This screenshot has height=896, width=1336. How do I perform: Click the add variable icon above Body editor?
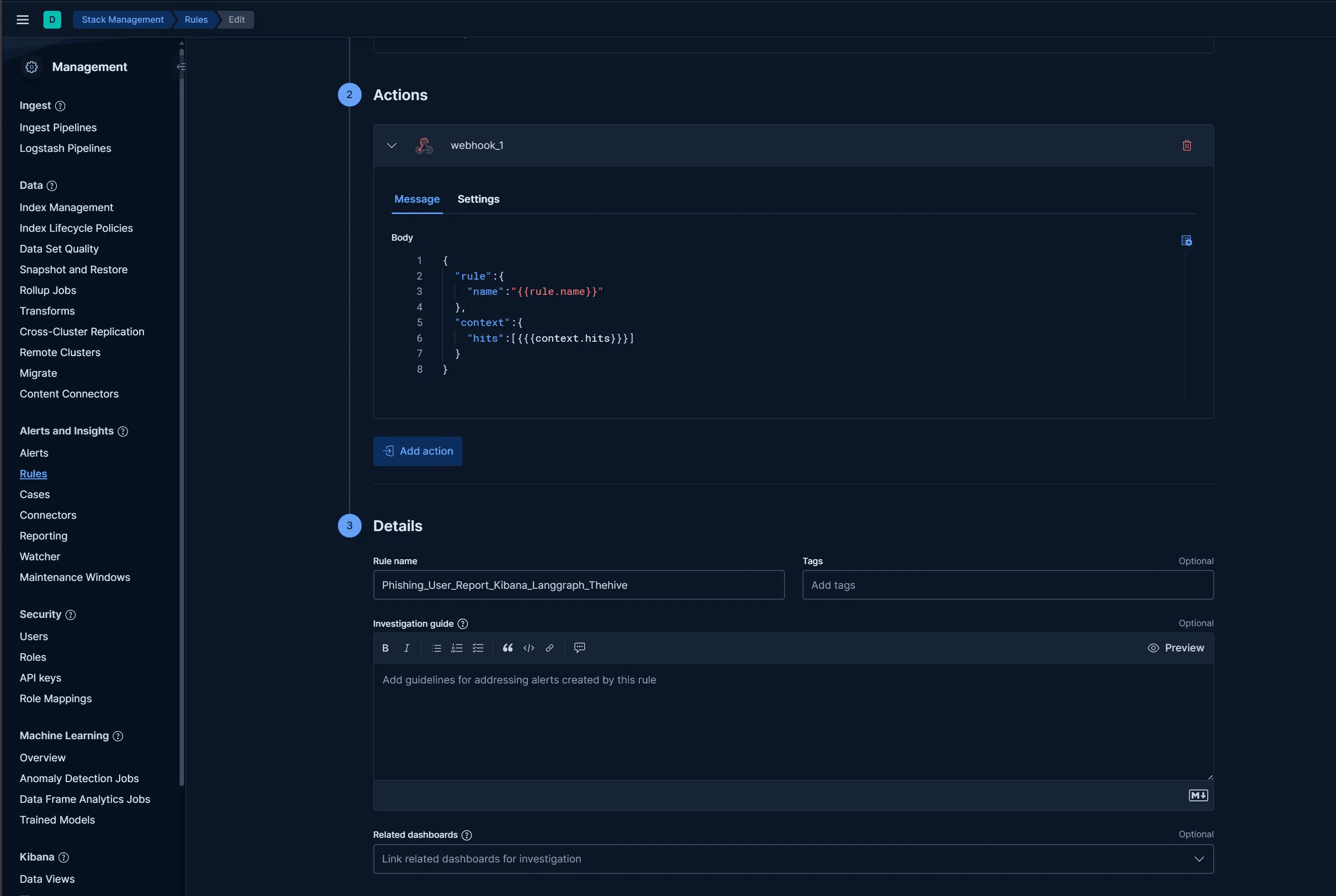(x=1186, y=241)
